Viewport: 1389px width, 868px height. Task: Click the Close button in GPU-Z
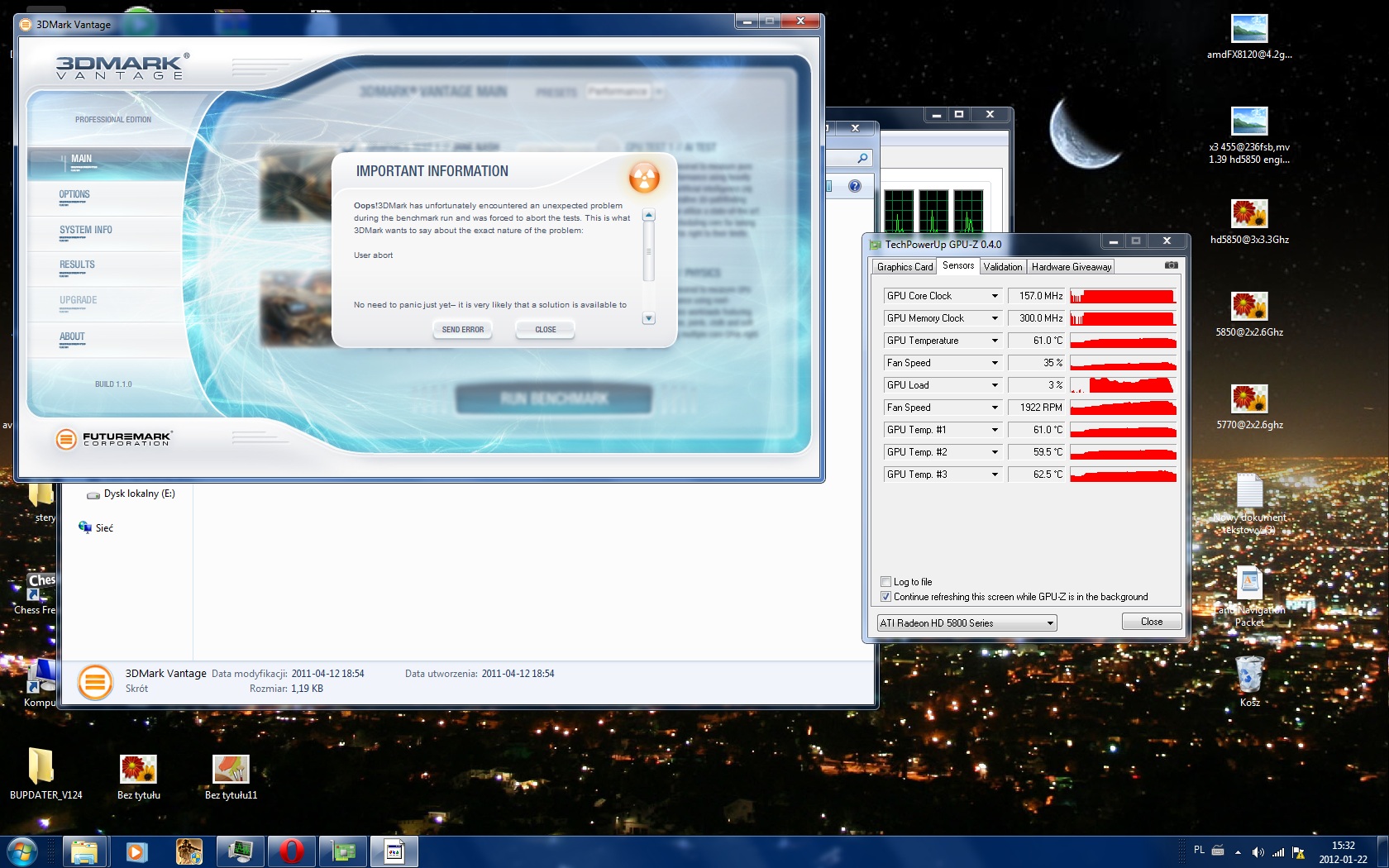click(x=1152, y=622)
